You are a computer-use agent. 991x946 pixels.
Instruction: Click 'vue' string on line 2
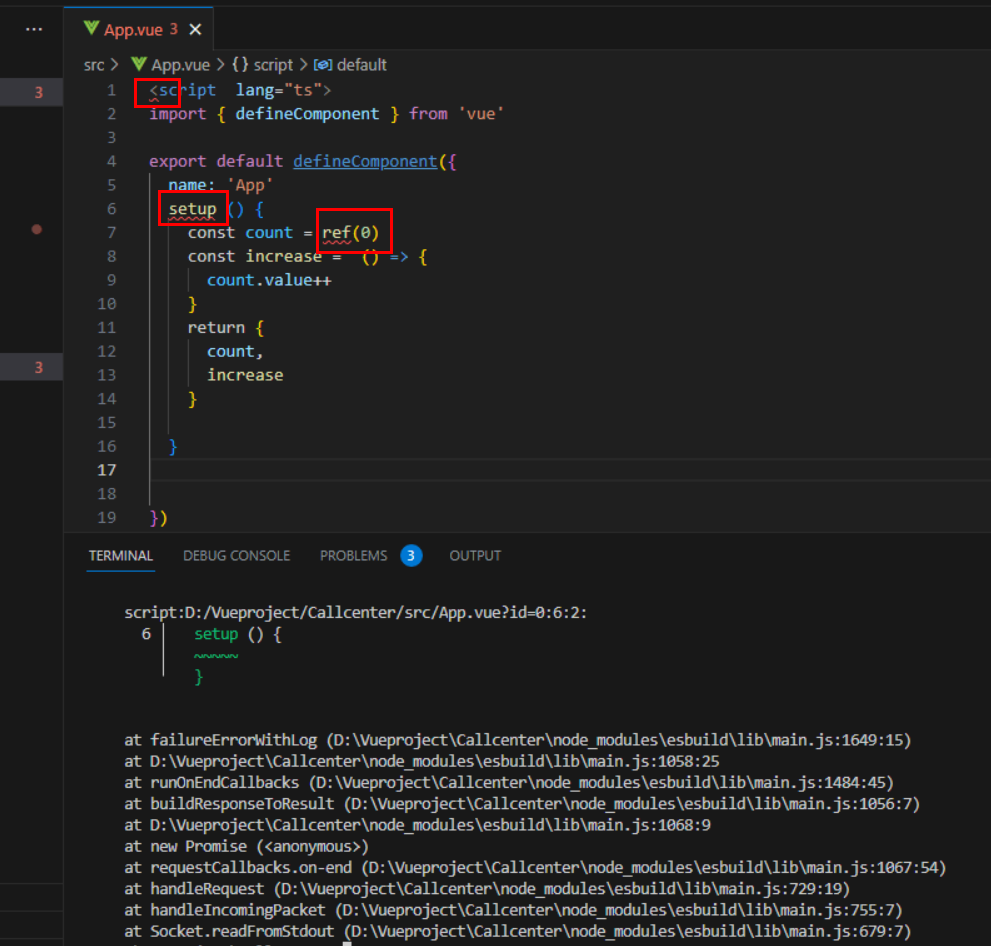[482, 114]
